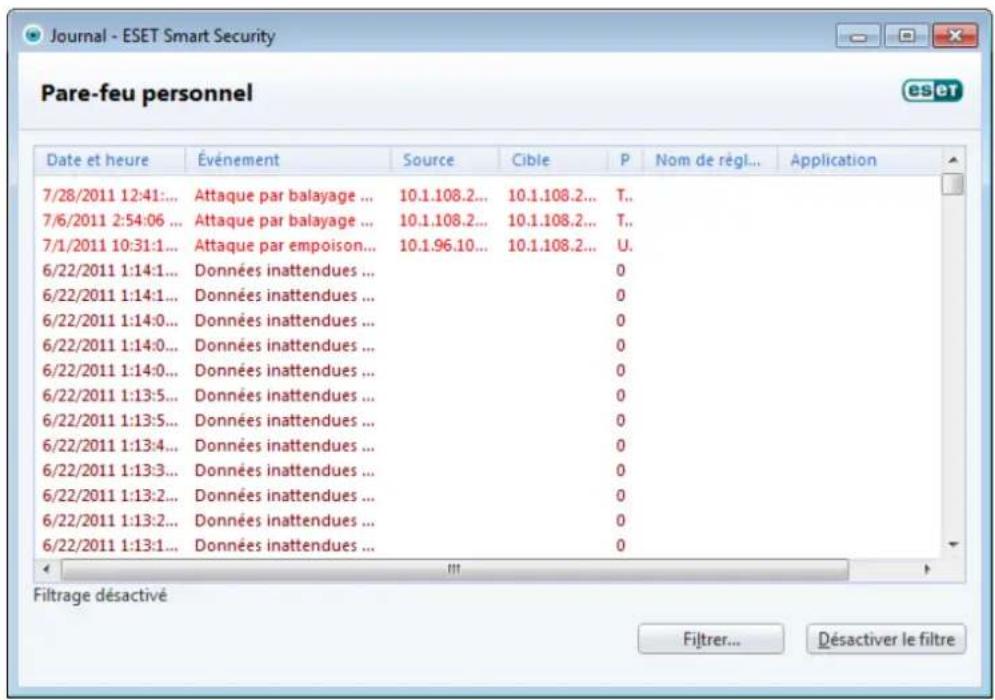995x700 pixels.
Task: Select the 7/28/2011 12:41 log entry
Action: (x=486, y=195)
